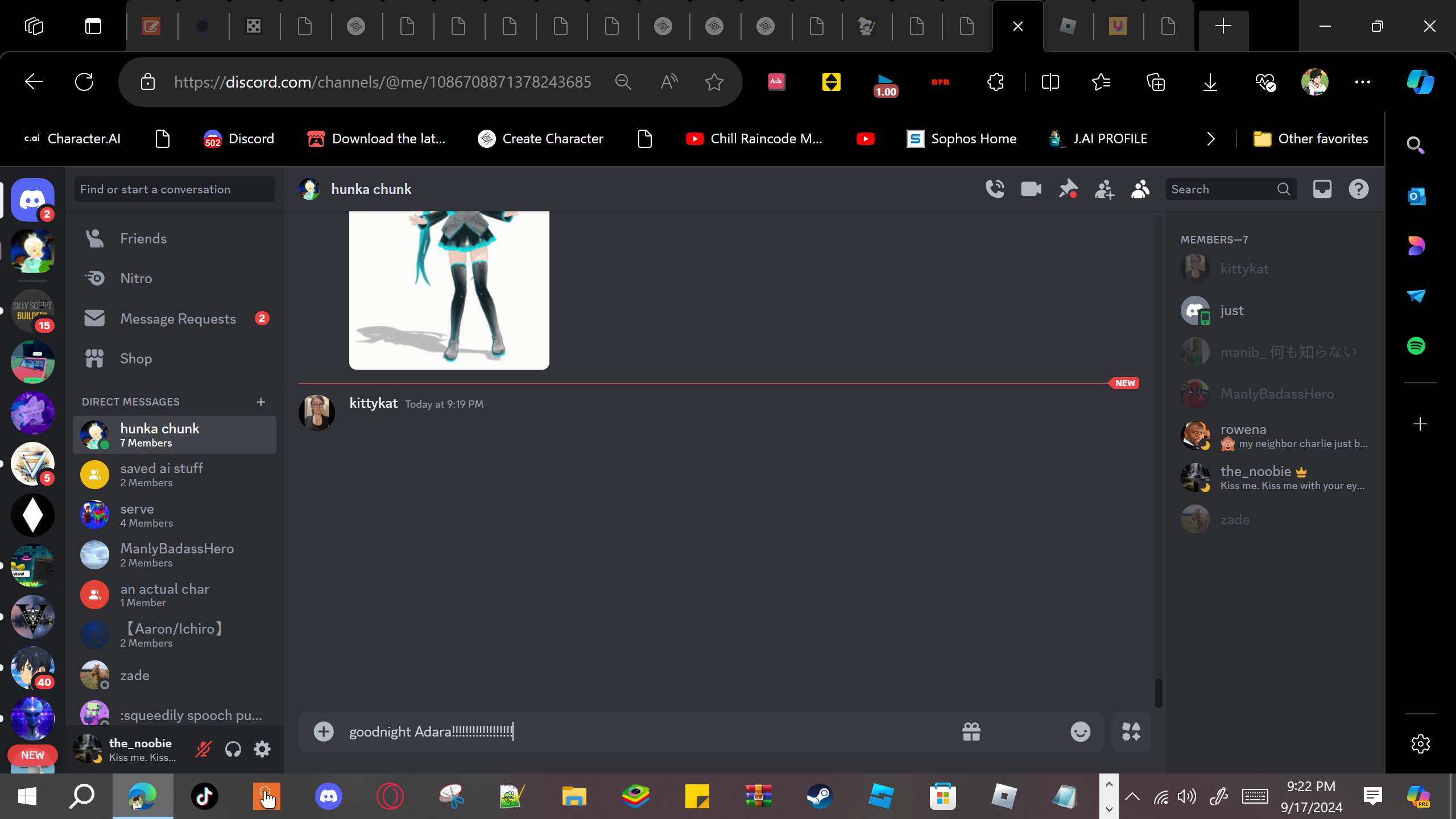1456x819 pixels.
Task: Open the Friends tab
Action: 143,238
